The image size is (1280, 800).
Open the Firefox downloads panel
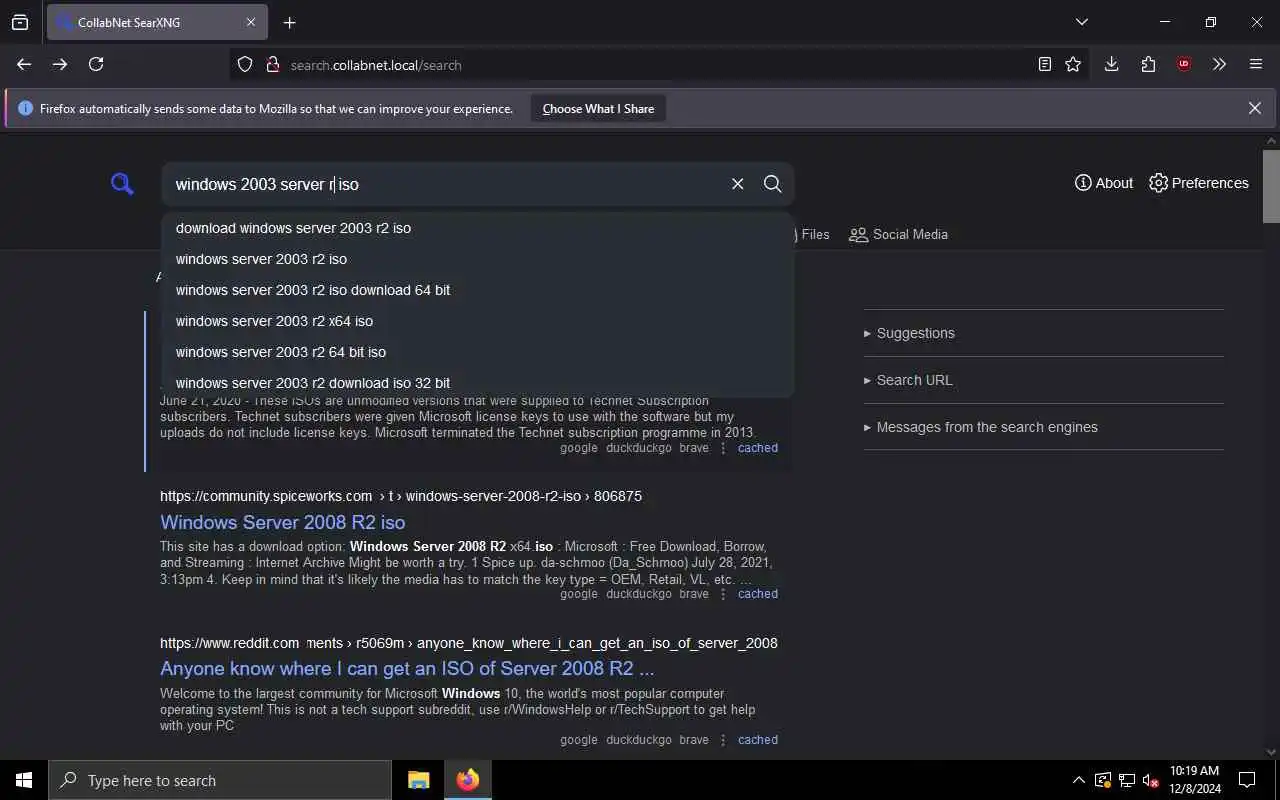1111,64
